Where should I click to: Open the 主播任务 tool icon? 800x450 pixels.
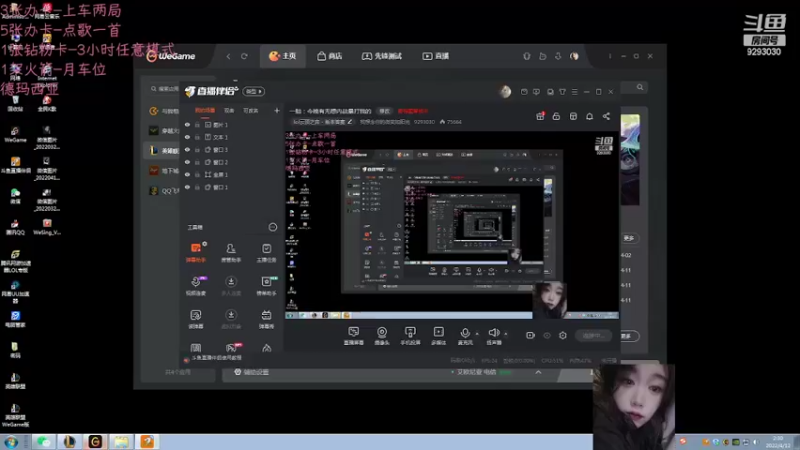[x=266, y=253]
